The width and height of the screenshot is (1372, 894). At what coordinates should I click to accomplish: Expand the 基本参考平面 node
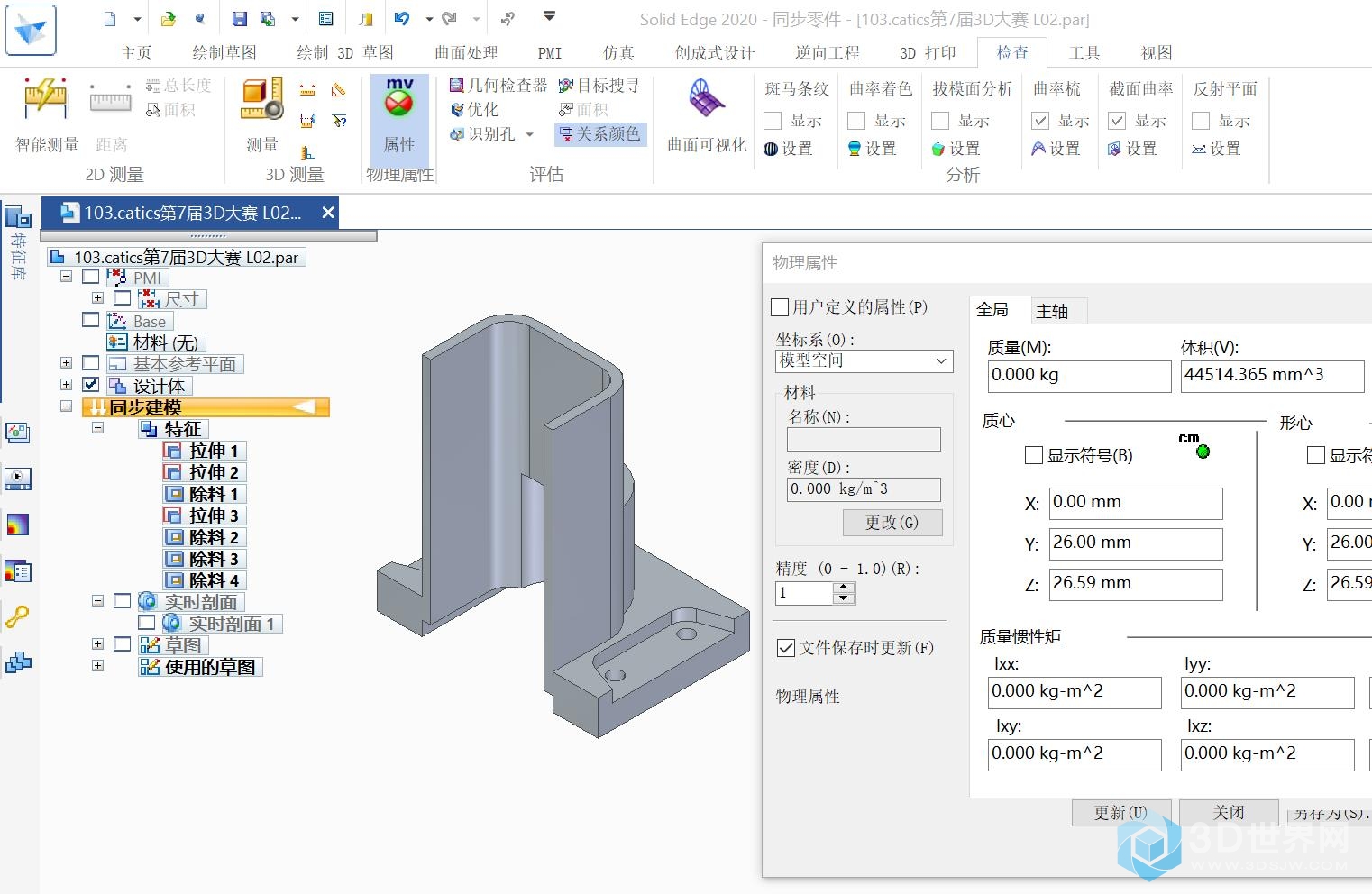[67, 363]
